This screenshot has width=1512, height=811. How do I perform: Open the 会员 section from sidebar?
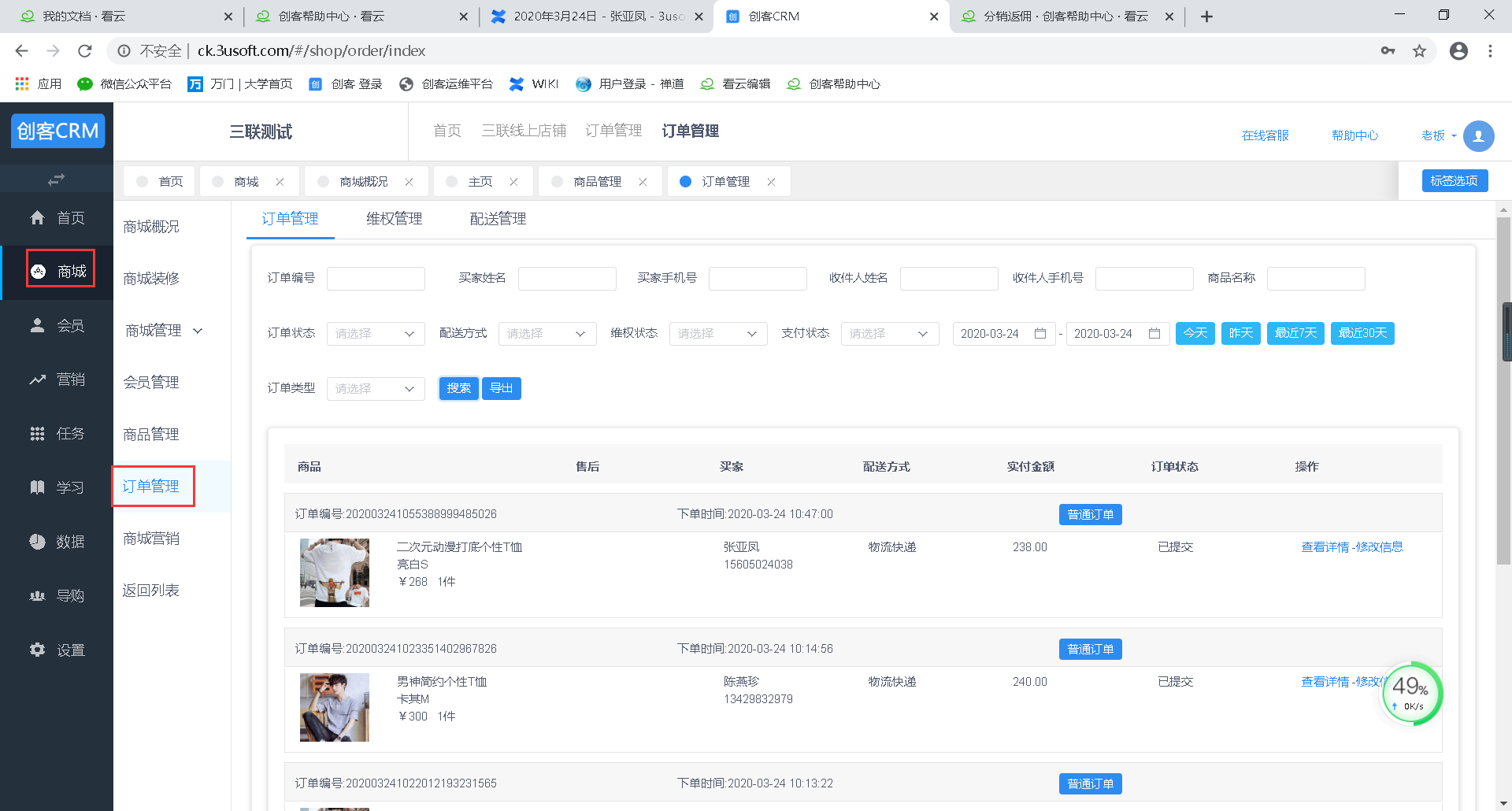57,325
